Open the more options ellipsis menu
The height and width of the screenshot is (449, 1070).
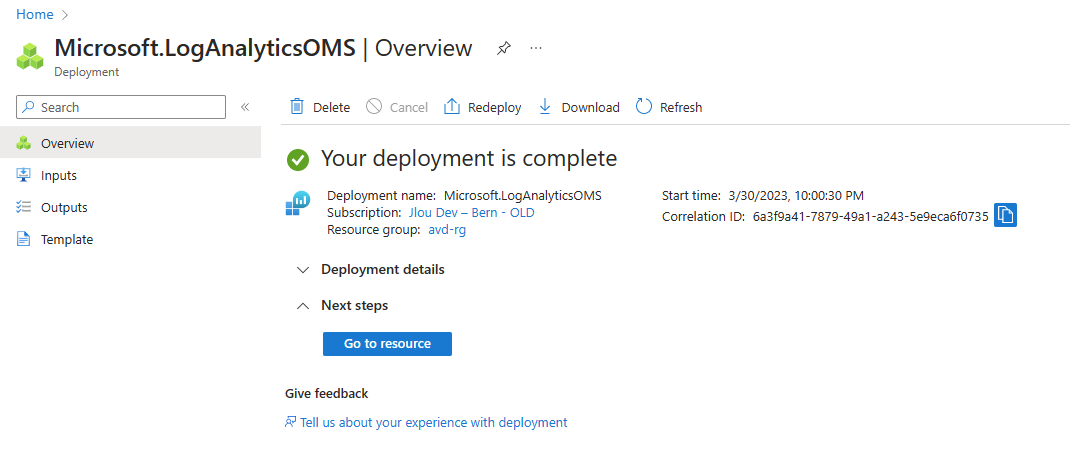coord(536,48)
